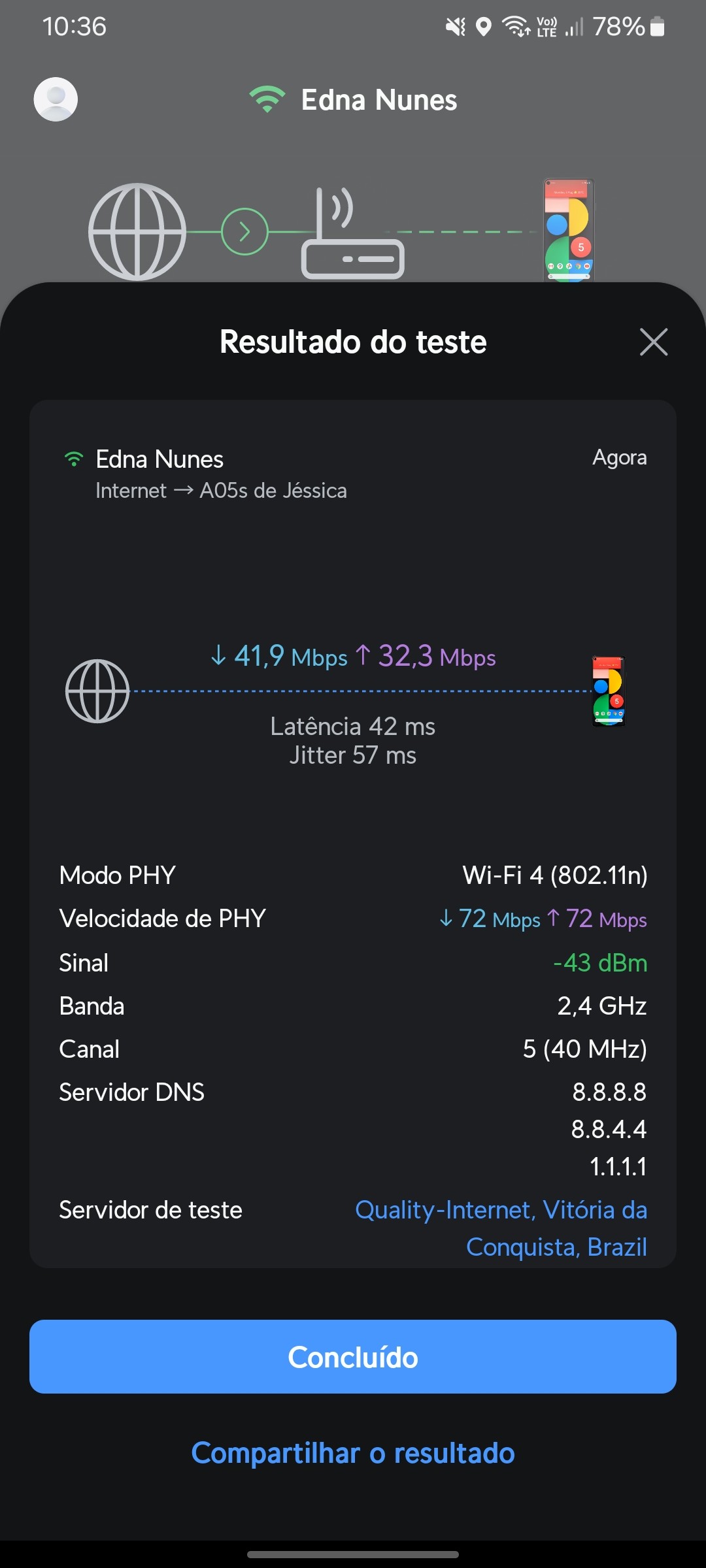Tap the DNS server 8.8.8.8 entry

609,1092
